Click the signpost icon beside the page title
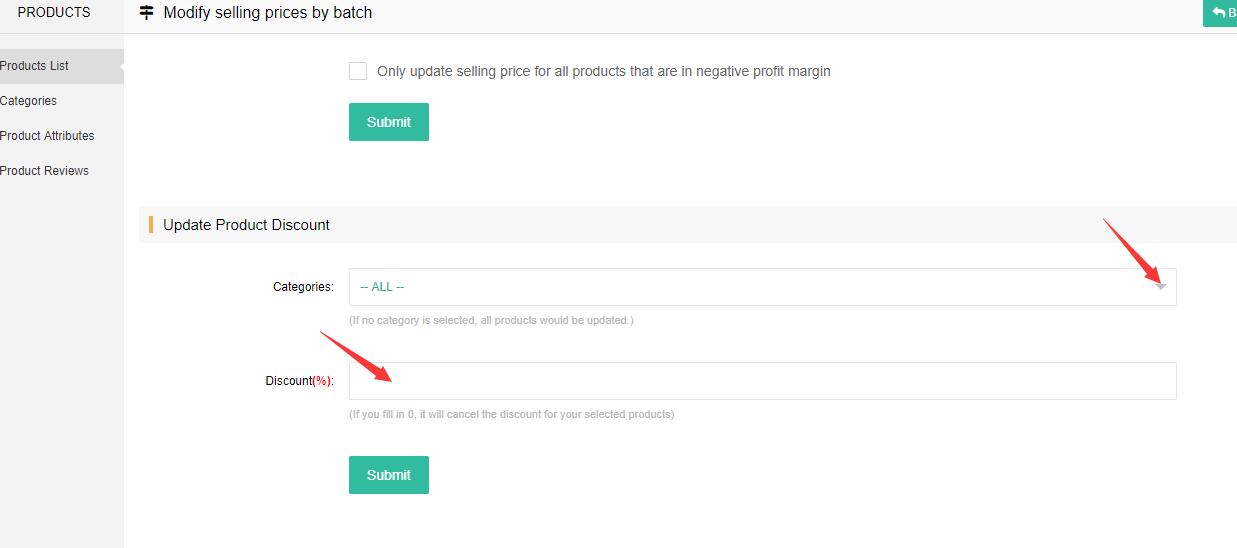 click(x=147, y=13)
